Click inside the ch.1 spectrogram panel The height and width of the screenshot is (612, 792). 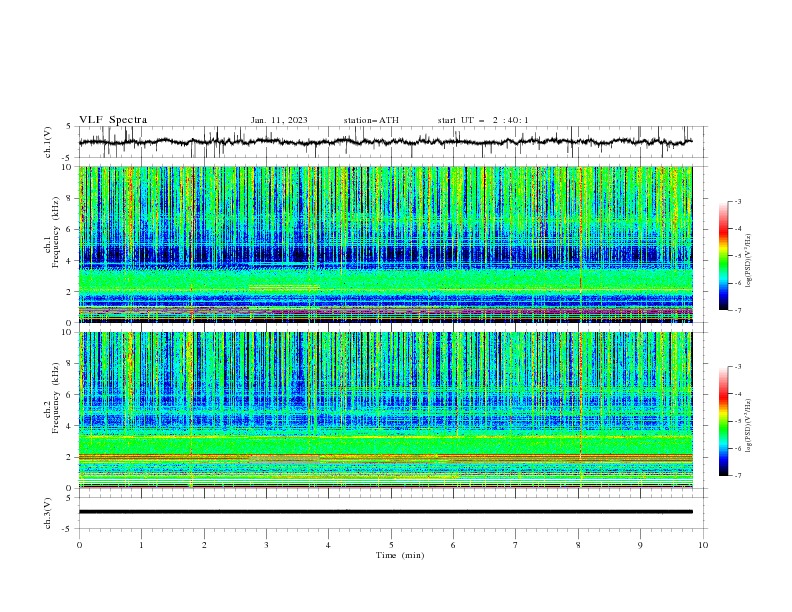pos(386,244)
